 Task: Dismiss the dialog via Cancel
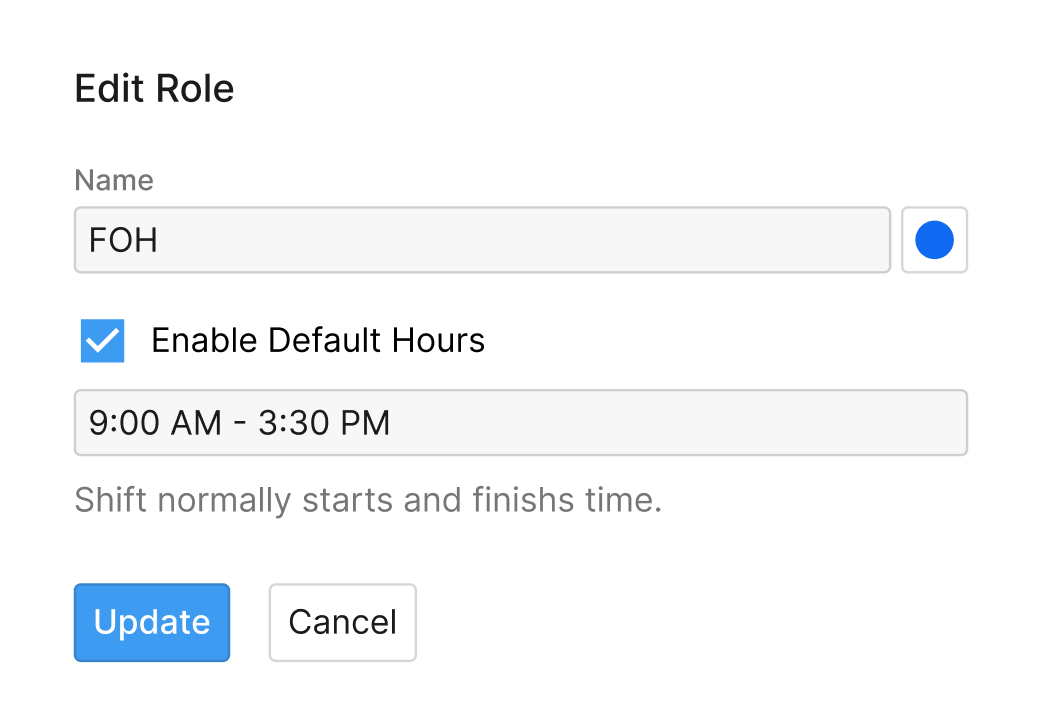point(342,622)
